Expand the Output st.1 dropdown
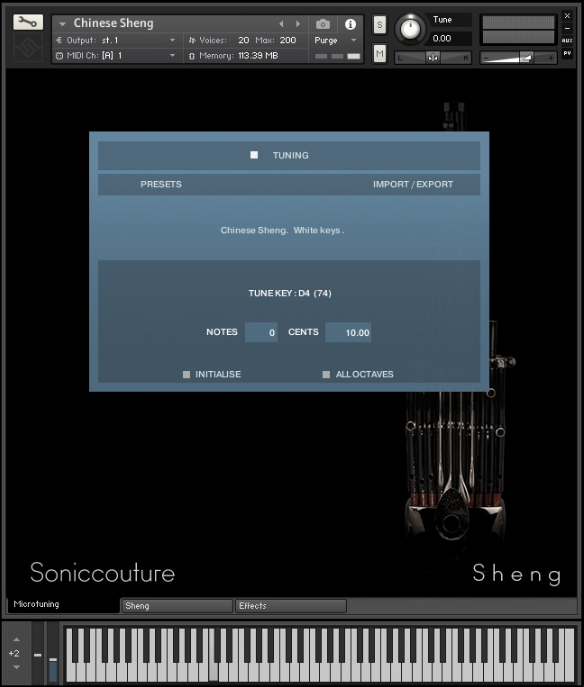 click(172, 40)
